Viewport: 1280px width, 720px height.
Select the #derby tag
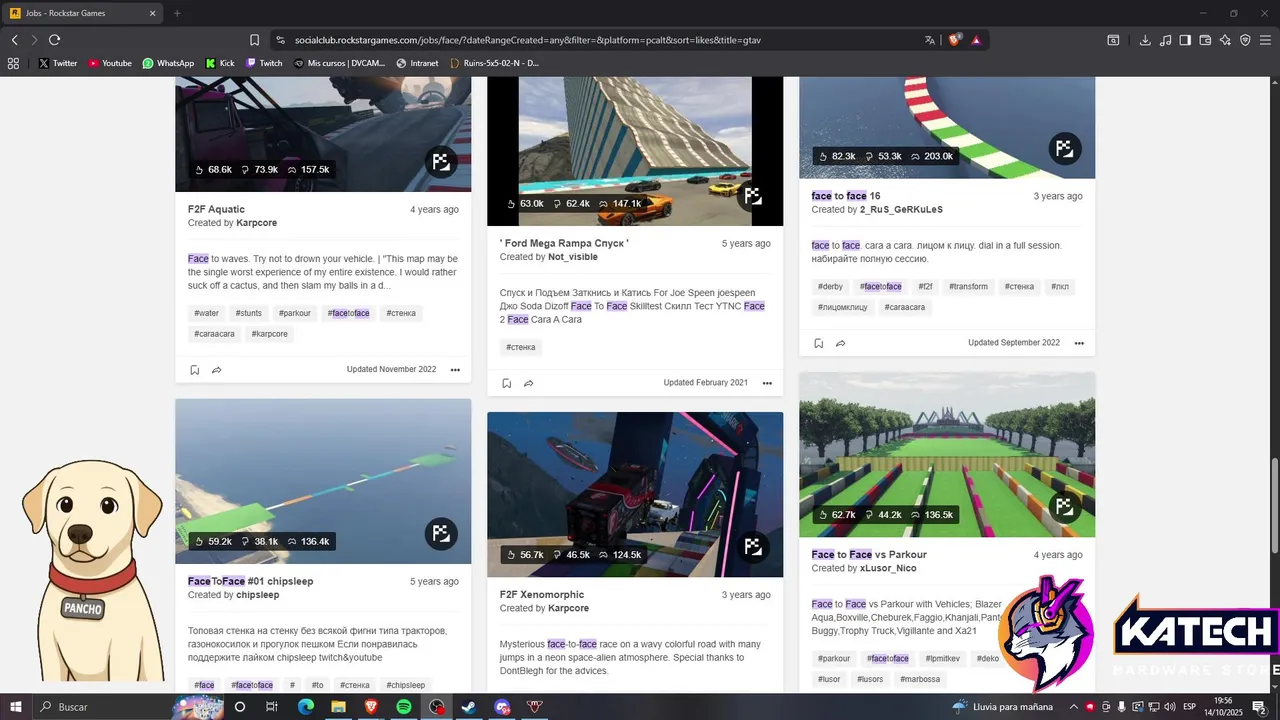[830, 287]
